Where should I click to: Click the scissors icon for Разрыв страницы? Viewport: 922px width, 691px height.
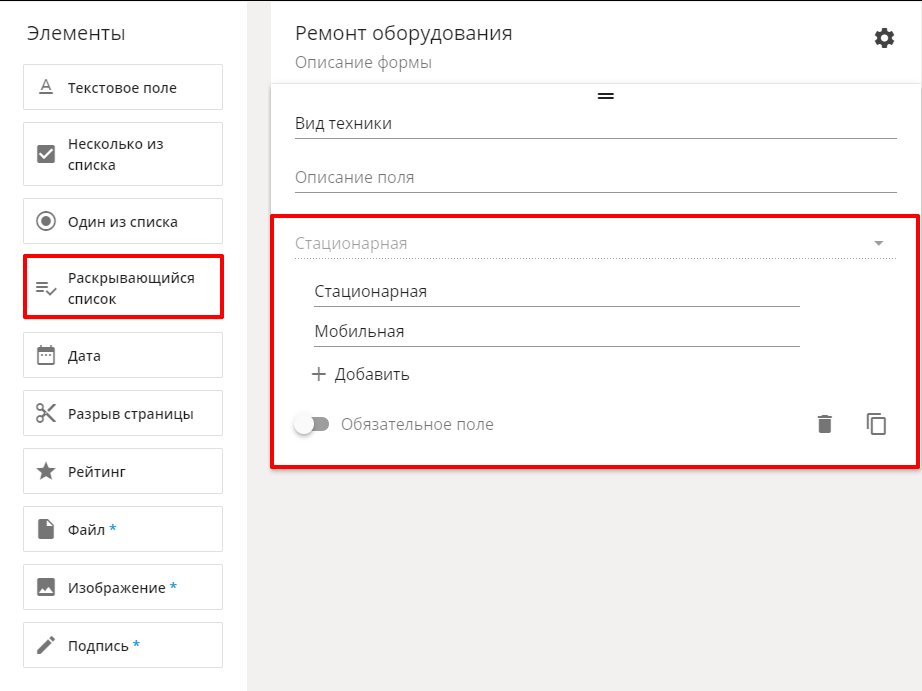coord(46,413)
